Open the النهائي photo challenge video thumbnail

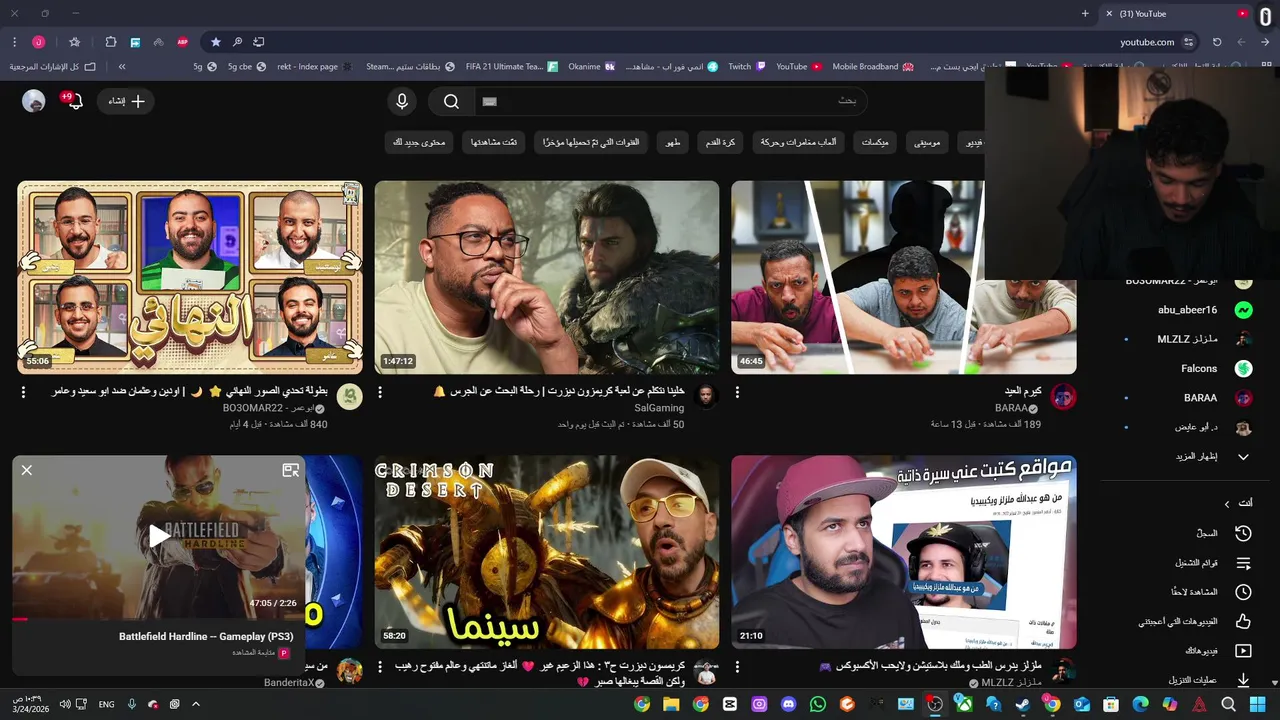190,277
